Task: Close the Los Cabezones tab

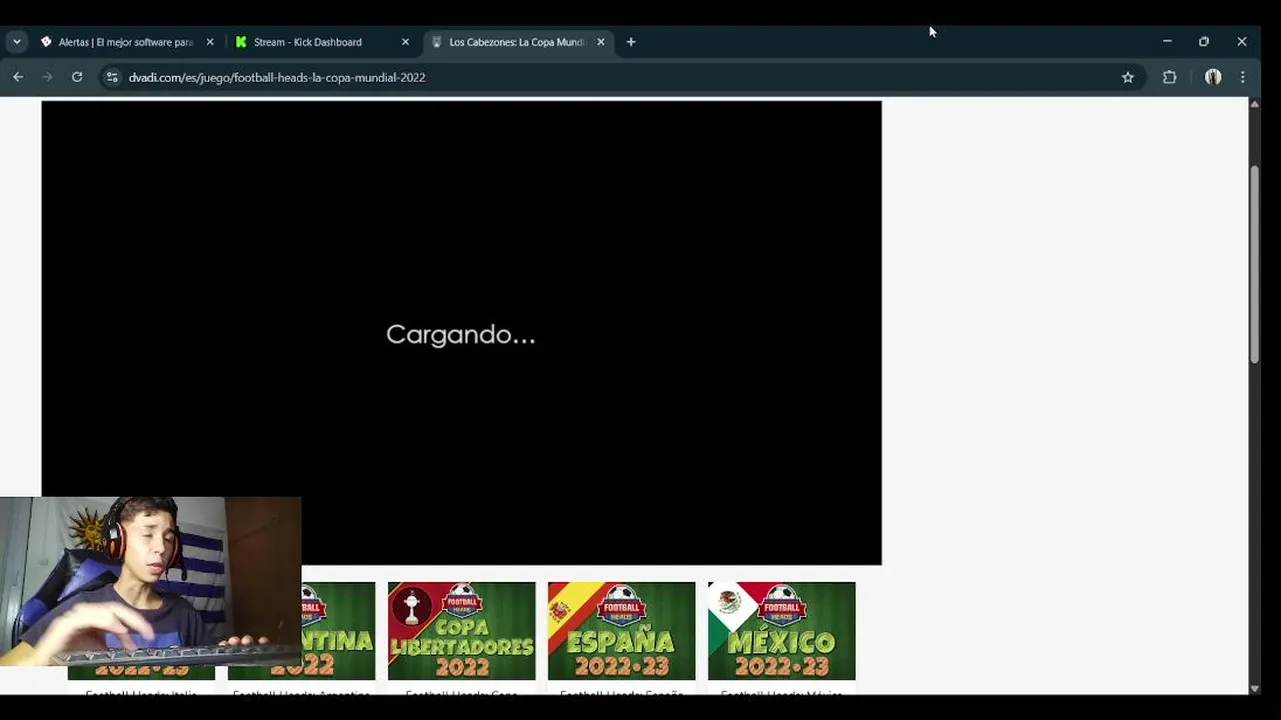Action: tap(601, 42)
